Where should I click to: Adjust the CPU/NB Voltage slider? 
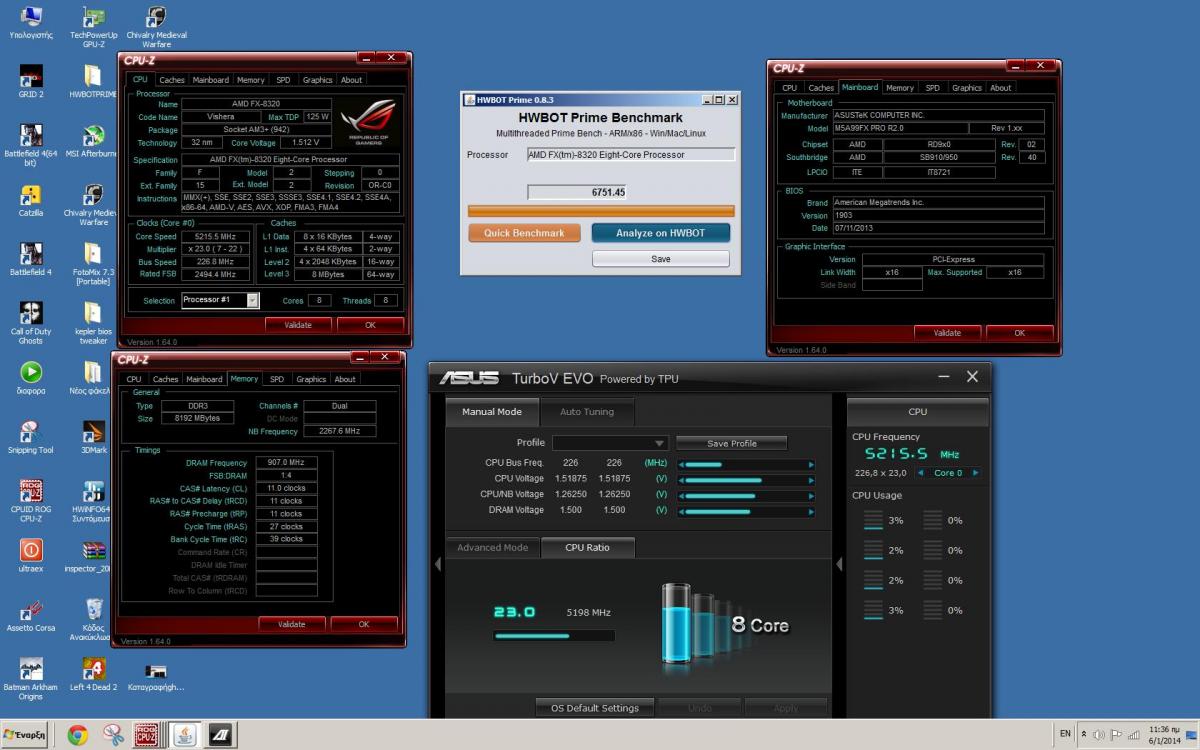click(746, 495)
